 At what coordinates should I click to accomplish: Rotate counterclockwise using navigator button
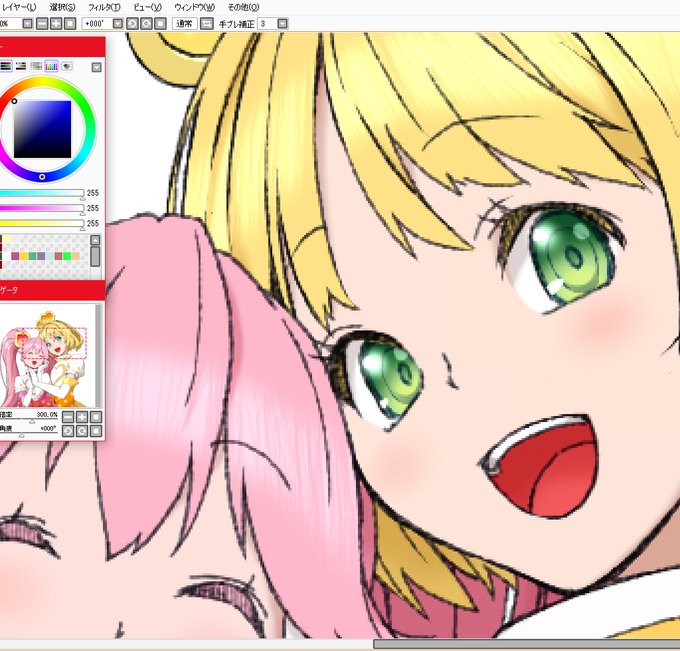click(68, 431)
